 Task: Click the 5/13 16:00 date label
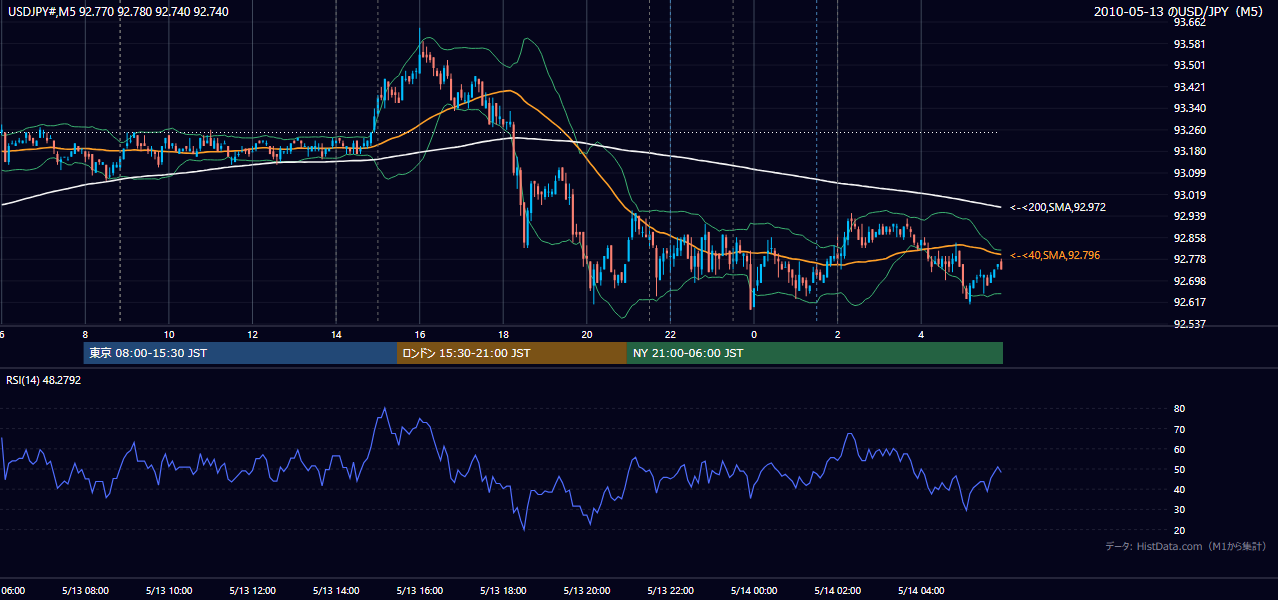[x=420, y=590]
